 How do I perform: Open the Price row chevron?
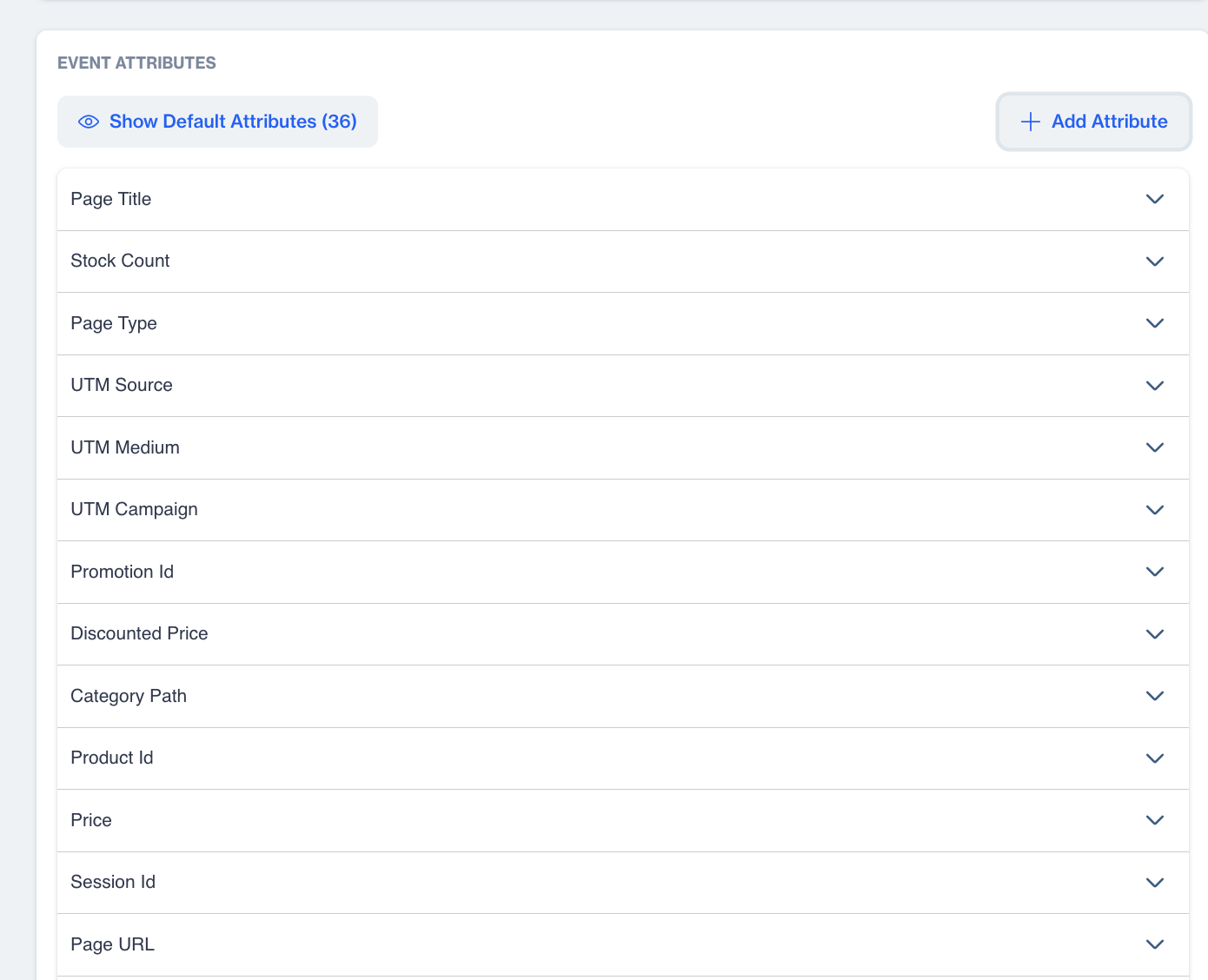(1154, 820)
